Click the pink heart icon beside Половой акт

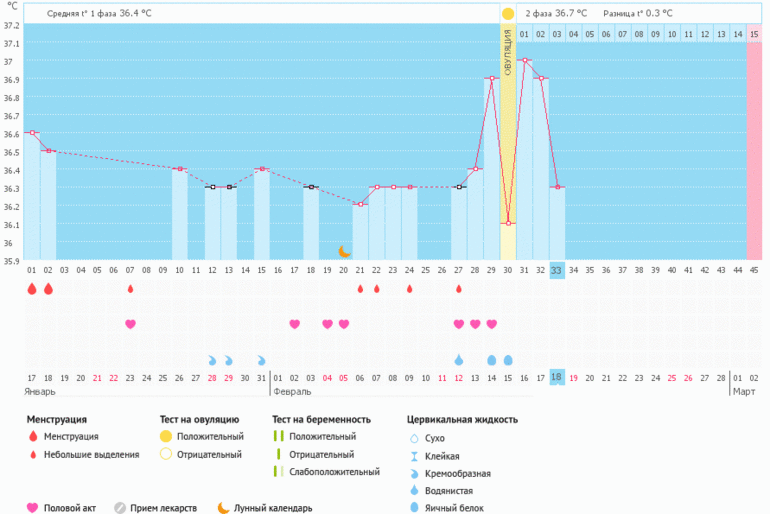[x=32, y=507]
